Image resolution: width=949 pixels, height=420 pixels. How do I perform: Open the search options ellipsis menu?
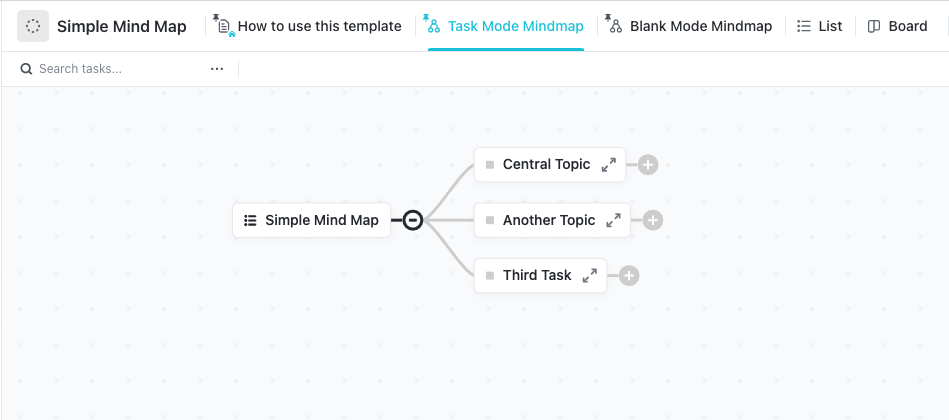[217, 69]
